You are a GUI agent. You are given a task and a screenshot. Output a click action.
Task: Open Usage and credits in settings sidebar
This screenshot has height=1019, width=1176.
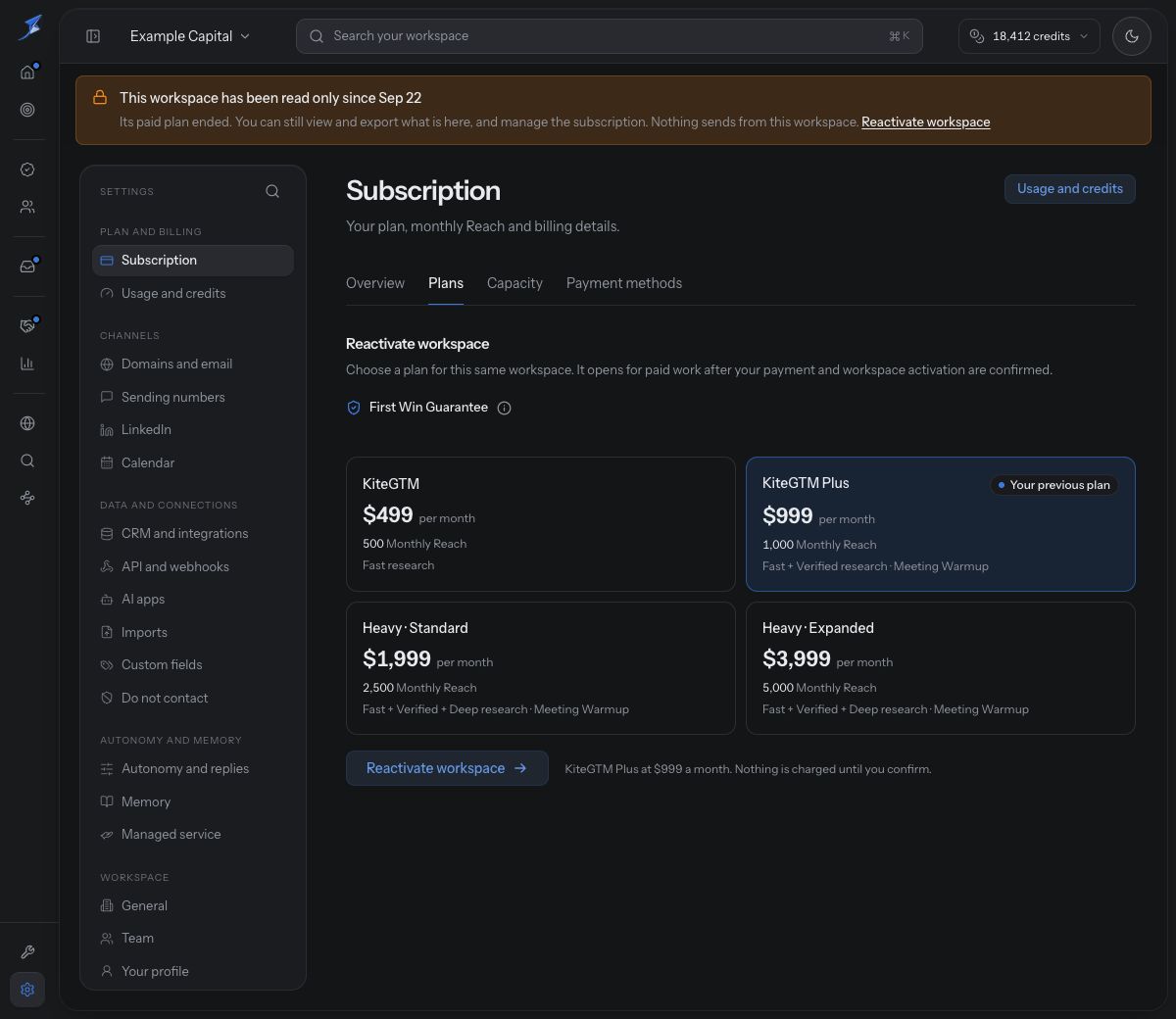[x=193, y=293]
